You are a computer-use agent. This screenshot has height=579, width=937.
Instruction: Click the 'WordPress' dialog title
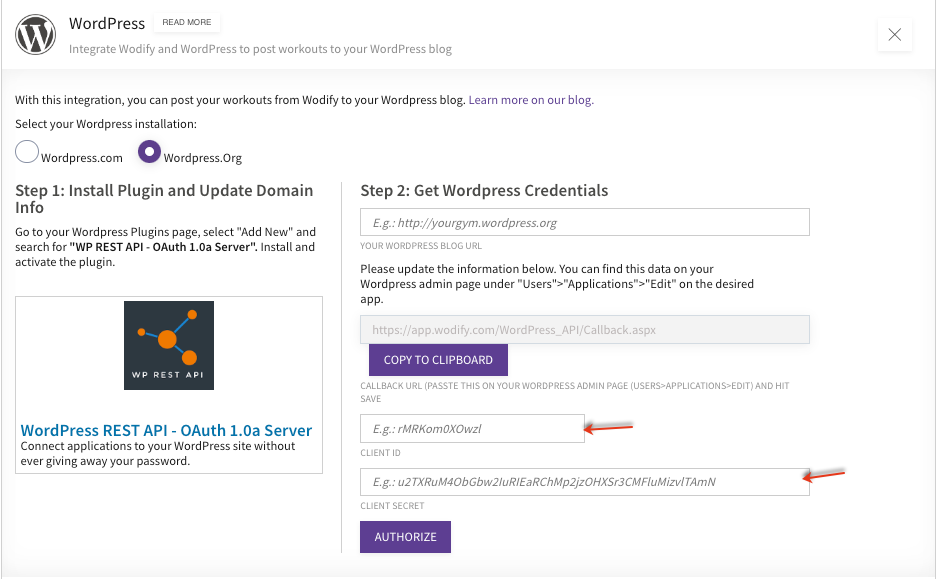pos(107,23)
